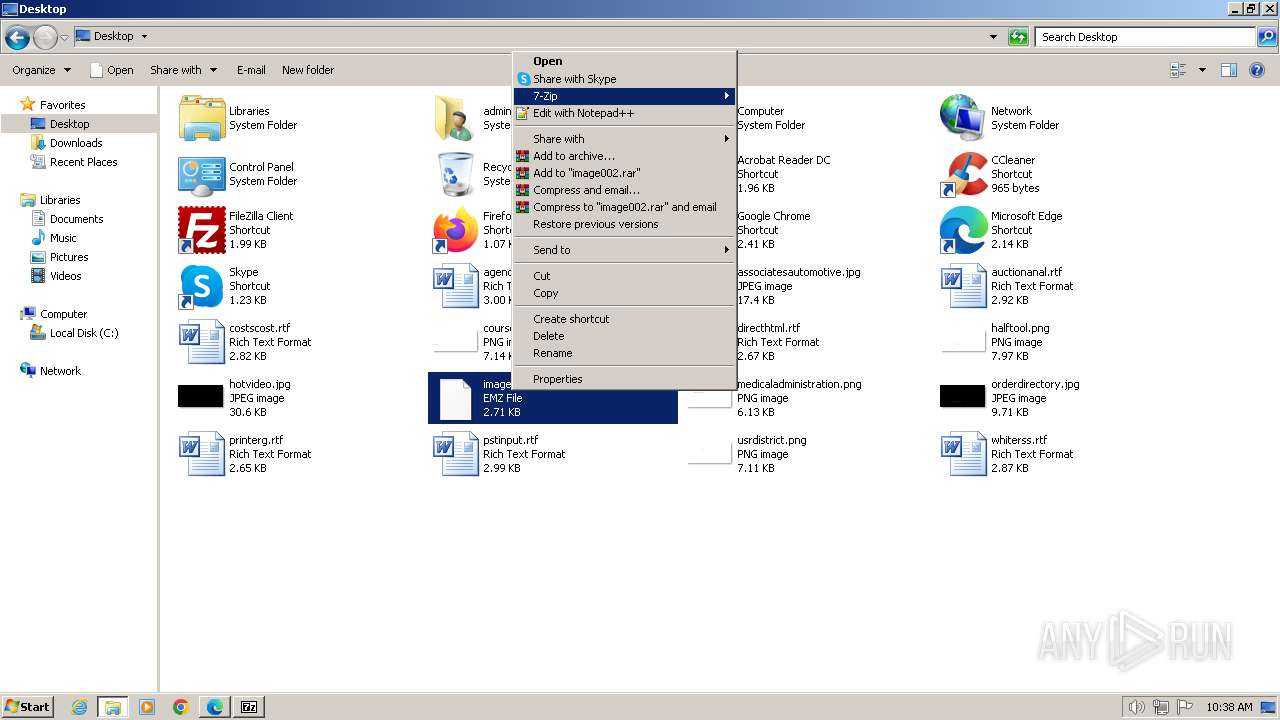Expand the Organize dropdown menu
This screenshot has width=1280, height=720.
pyautogui.click(x=41, y=70)
